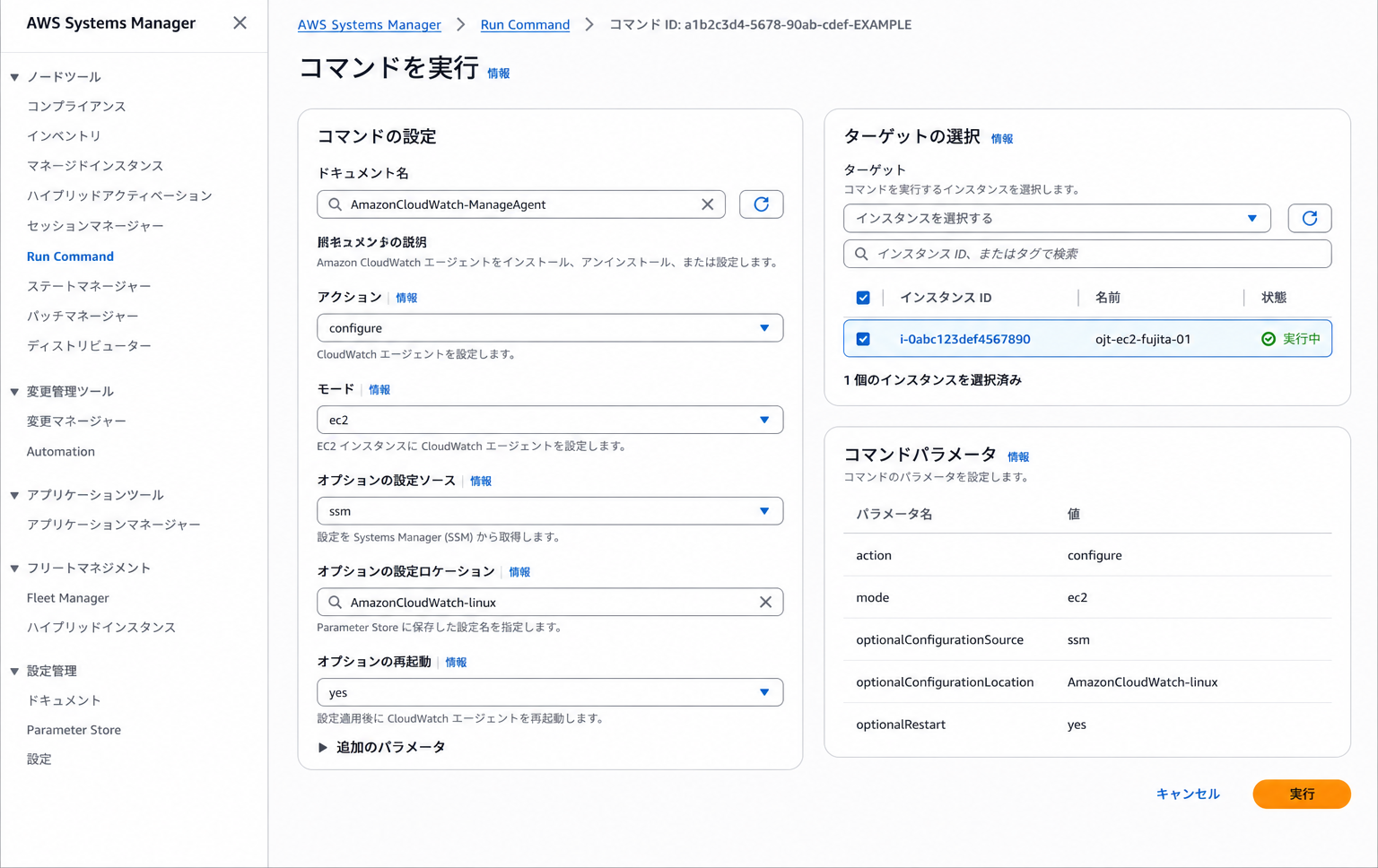This screenshot has width=1378, height=868.
Task: Clear the AmazonCloudWatch-linux location field
Action: 765,603
